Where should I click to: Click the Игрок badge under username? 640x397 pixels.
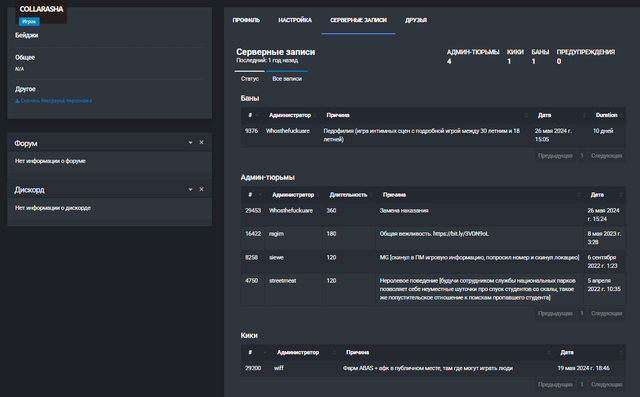coord(29,22)
